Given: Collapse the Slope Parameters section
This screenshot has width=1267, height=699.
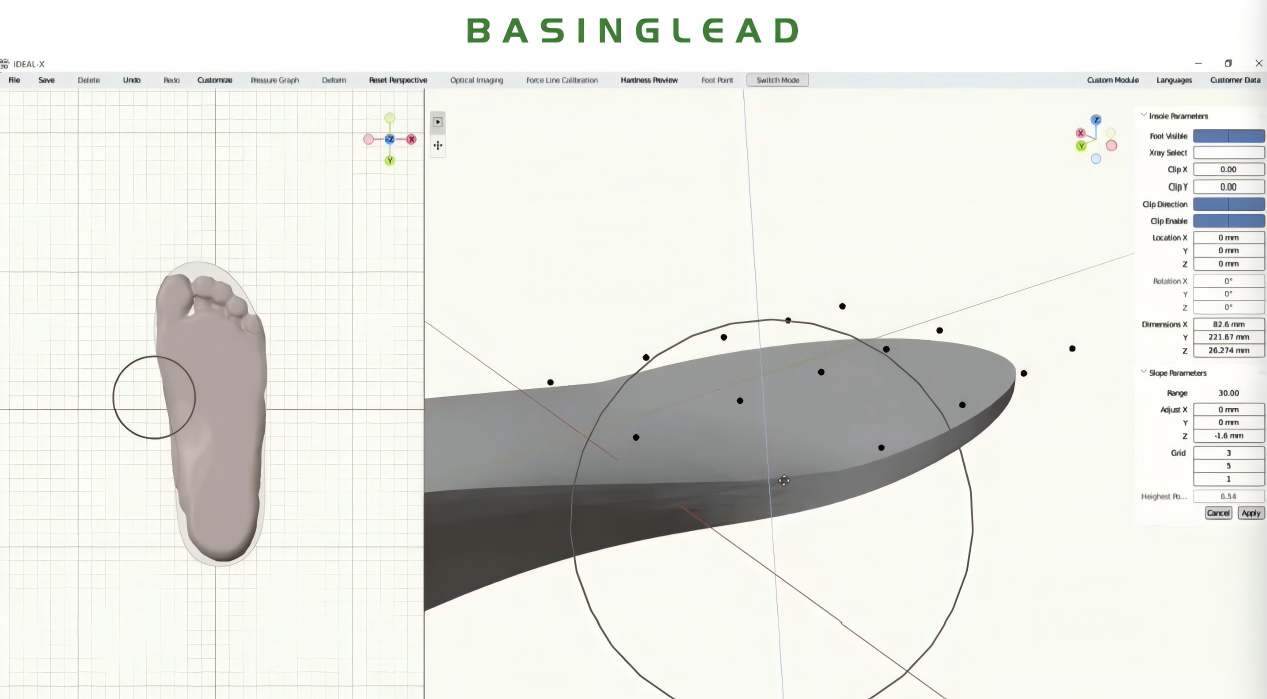Looking at the screenshot, I should click(x=1144, y=373).
